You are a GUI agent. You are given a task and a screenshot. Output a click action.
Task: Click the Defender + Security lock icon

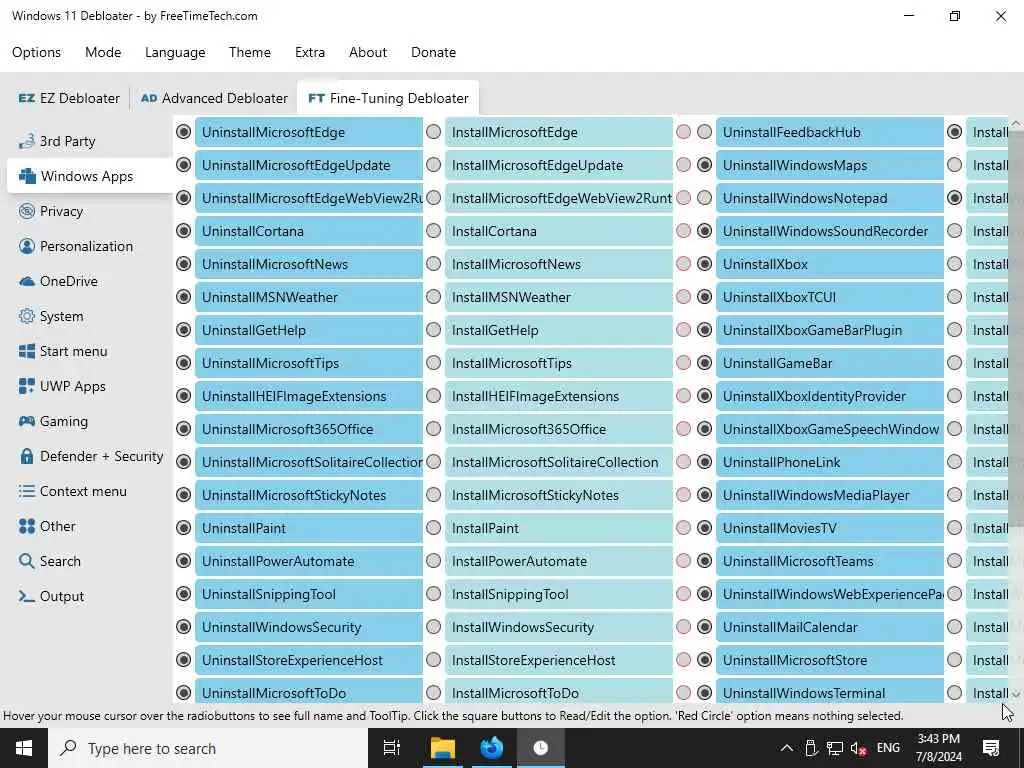coord(27,456)
